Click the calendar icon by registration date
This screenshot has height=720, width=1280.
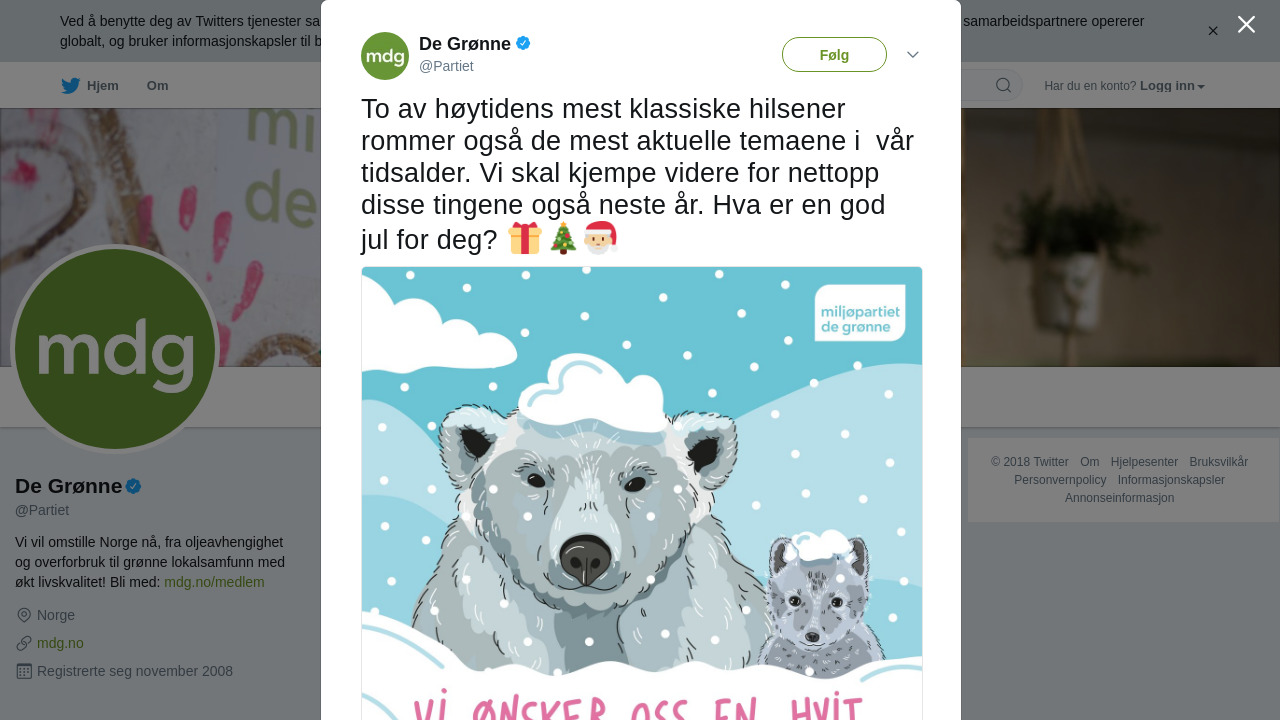24,671
